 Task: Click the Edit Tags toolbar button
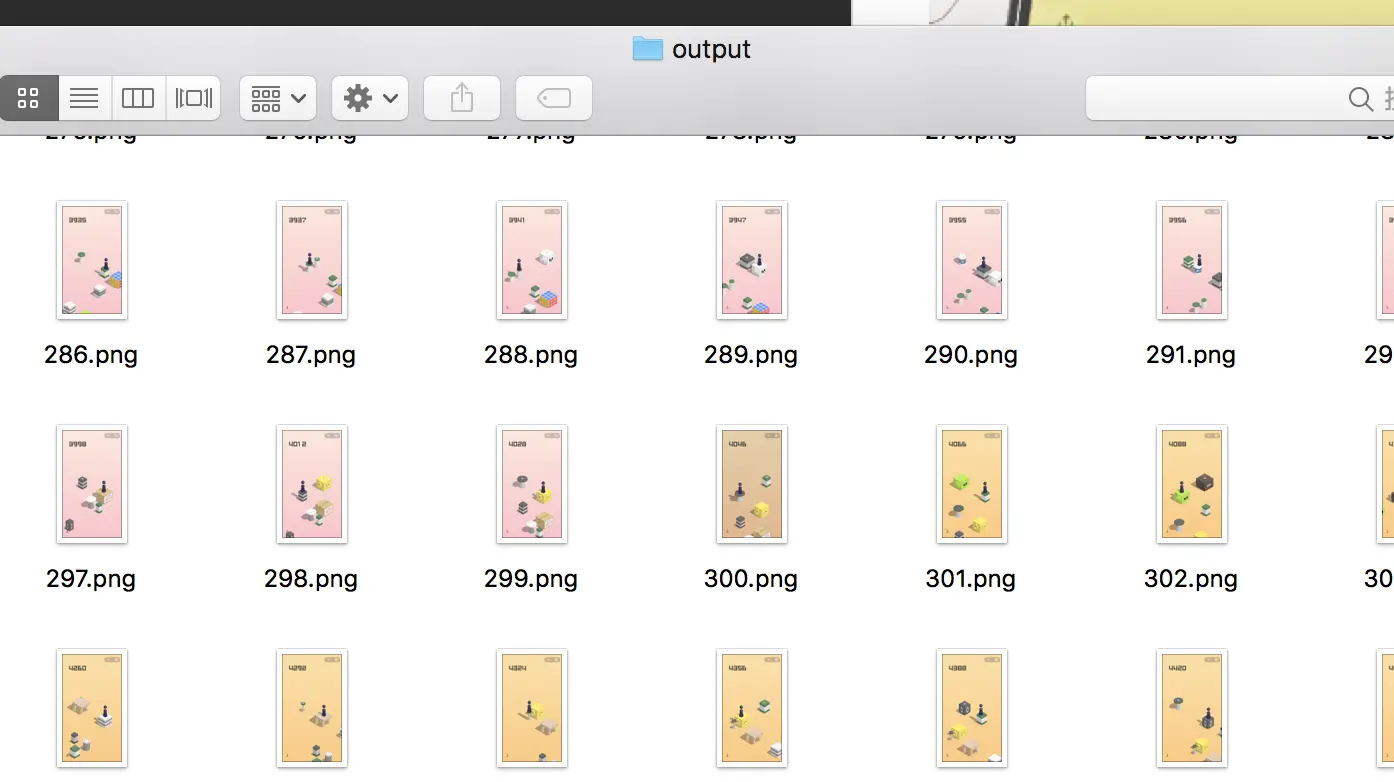point(554,98)
